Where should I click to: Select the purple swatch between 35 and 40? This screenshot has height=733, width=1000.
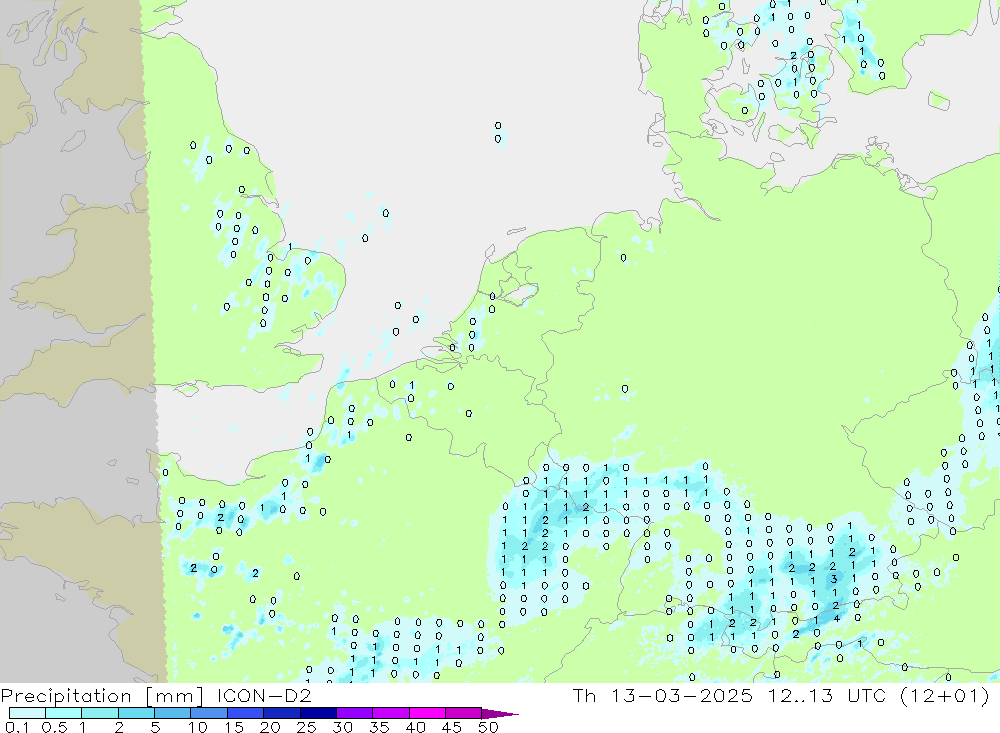[391, 713]
